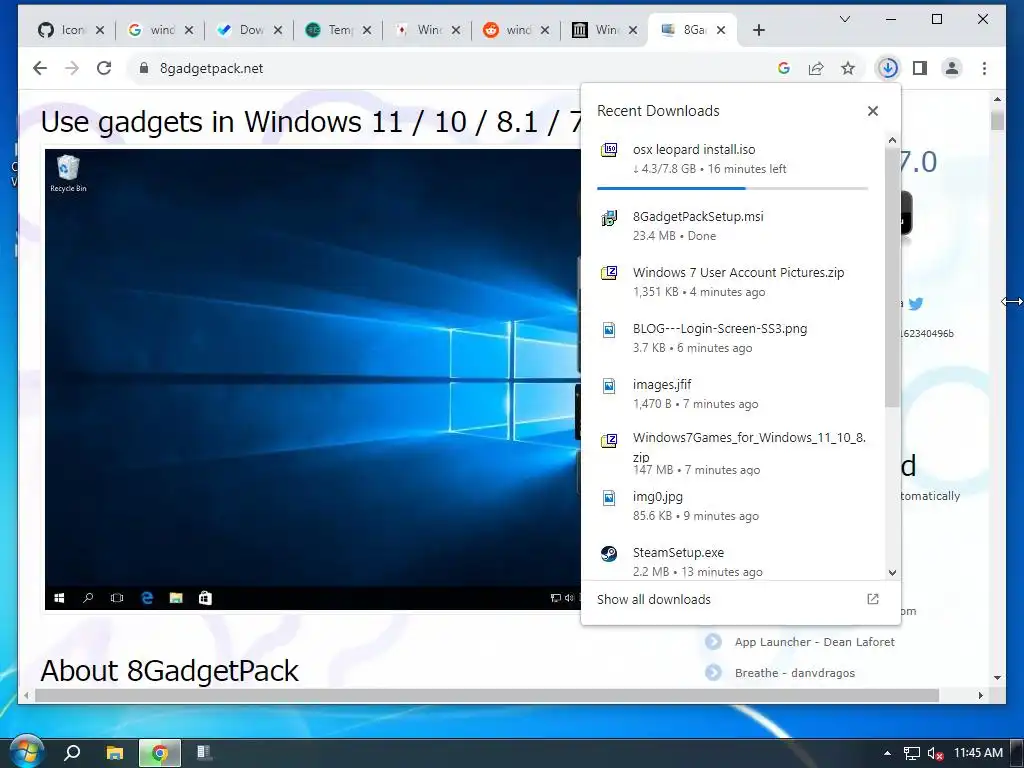Viewport: 1024px width, 768px height.
Task: Click the muted volume tray icon
Action: [935, 754]
